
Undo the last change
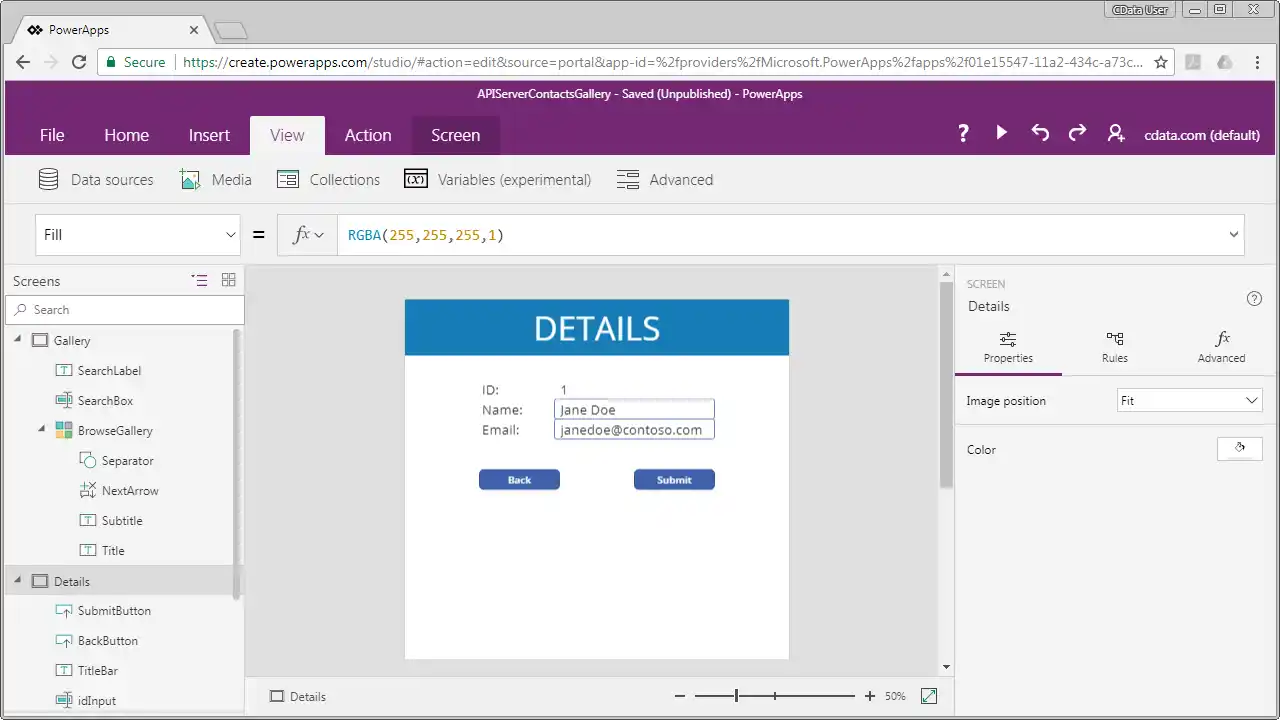pyautogui.click(x=1040, y=133)
